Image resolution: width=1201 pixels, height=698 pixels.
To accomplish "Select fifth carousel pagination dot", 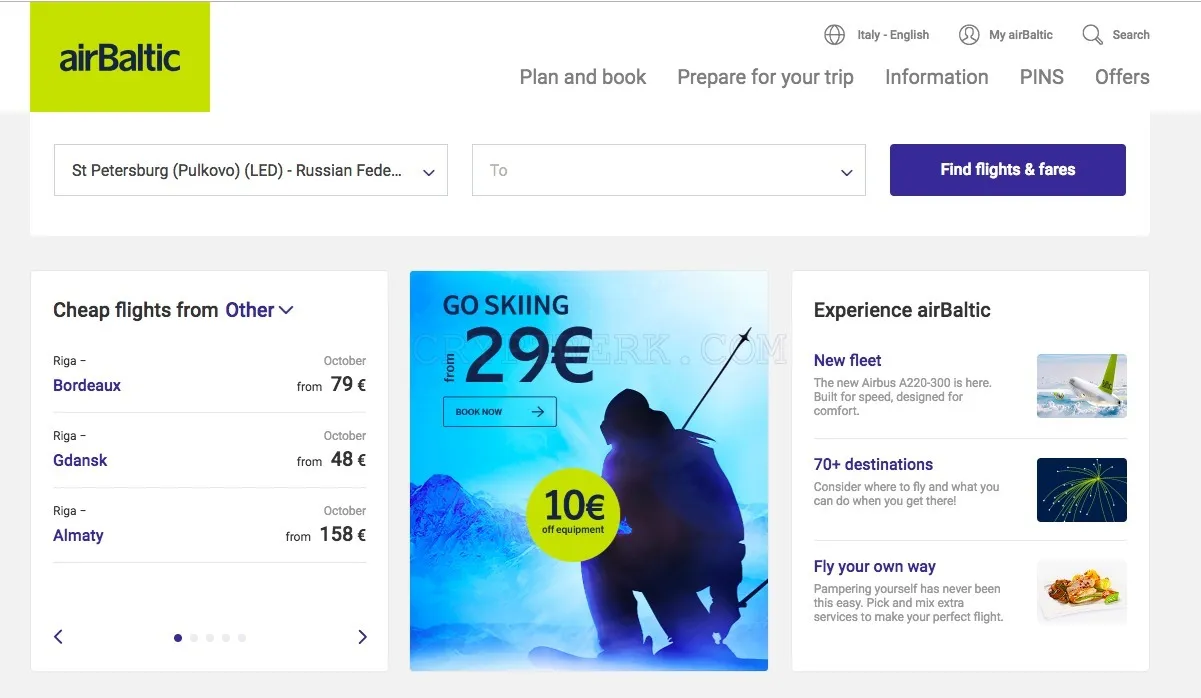I will click(x=242, y=638).
